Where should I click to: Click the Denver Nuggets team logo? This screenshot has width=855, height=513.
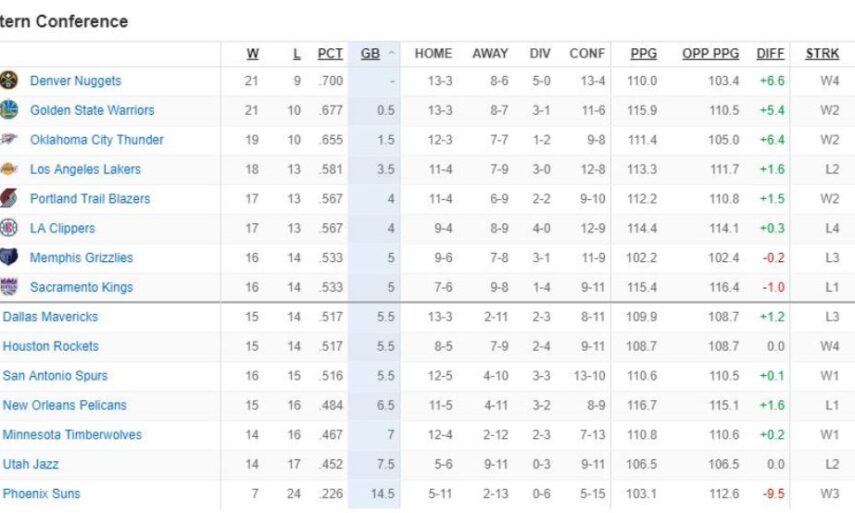click(9, 81)
